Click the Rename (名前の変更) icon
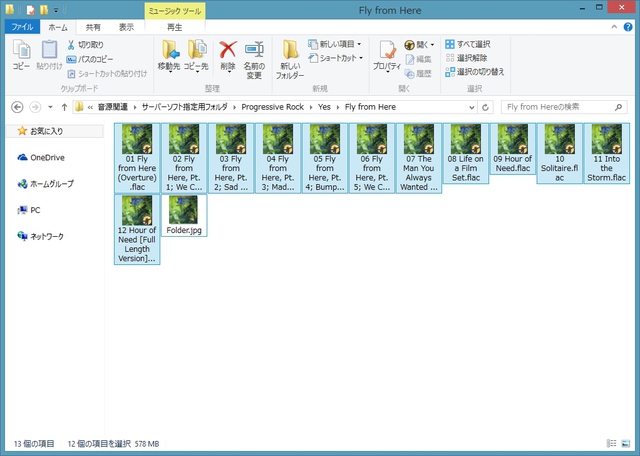Image resolution: width=640 pixels, height=456 pixels. pos(254,50)
